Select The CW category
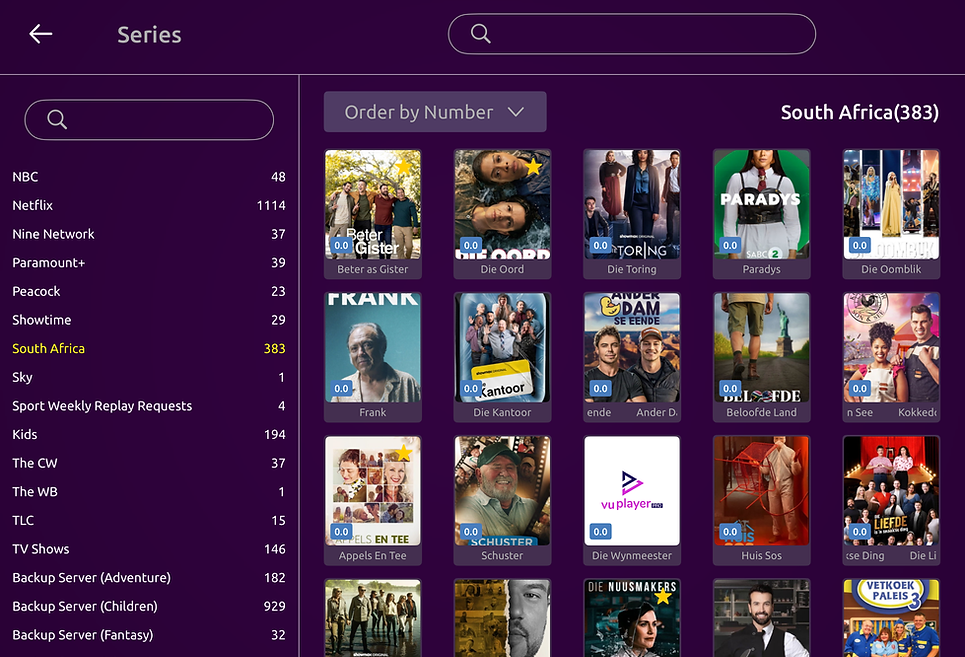 click(149, 463)
